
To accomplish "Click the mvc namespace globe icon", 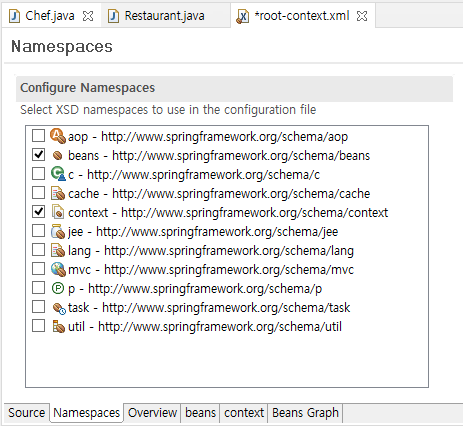I will pyautogui.click(x=58, y=269).
